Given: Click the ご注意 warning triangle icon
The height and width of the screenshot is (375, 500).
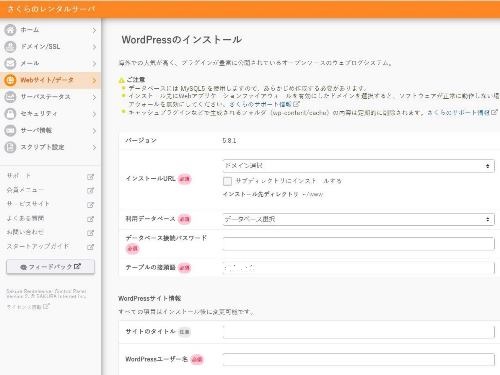Looking at the screenshot, I should [x=122, y=80].
